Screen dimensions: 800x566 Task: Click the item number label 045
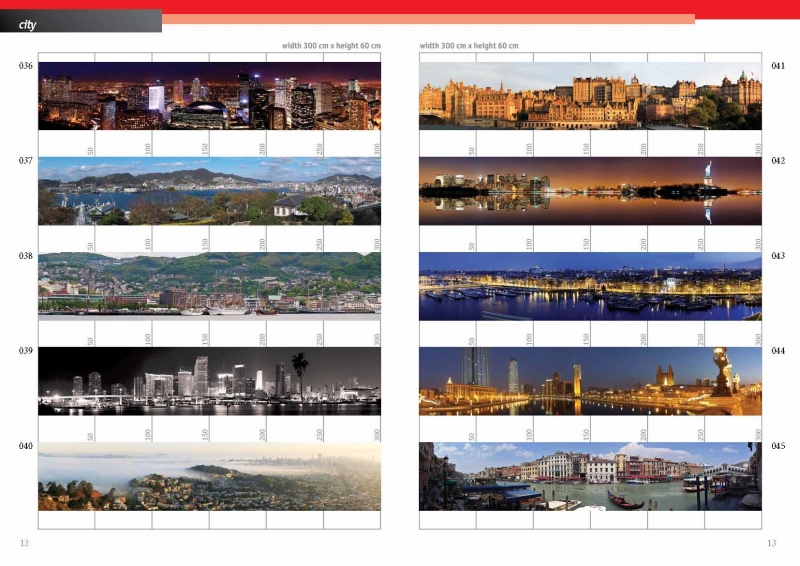(x=777, y=446)
